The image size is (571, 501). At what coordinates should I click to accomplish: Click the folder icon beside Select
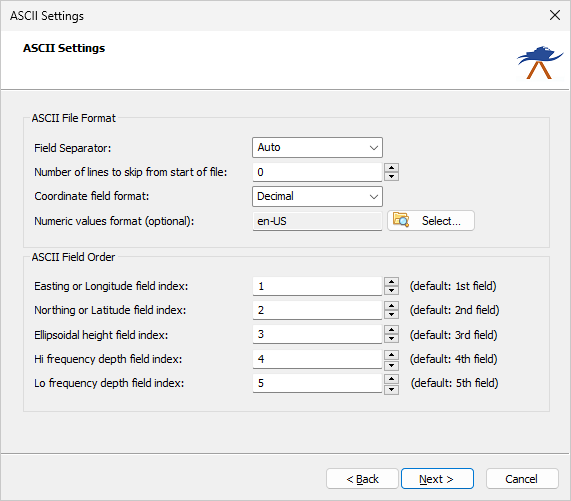click(x=401, y=220)
